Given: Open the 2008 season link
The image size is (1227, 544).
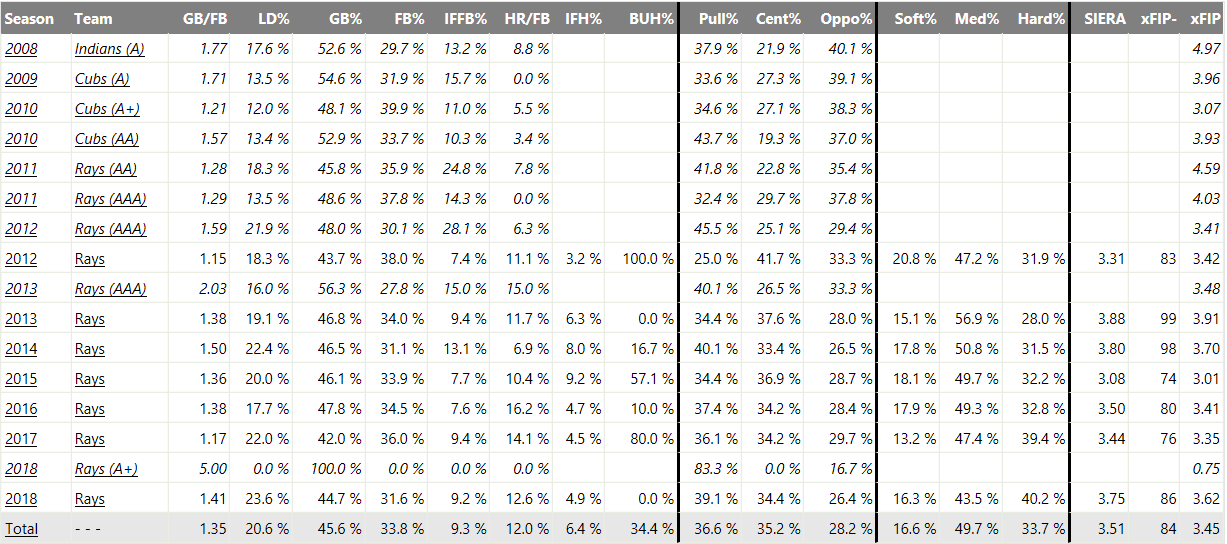Looking at the screenshot, I should pyautogui.click(x=21, y=49).
